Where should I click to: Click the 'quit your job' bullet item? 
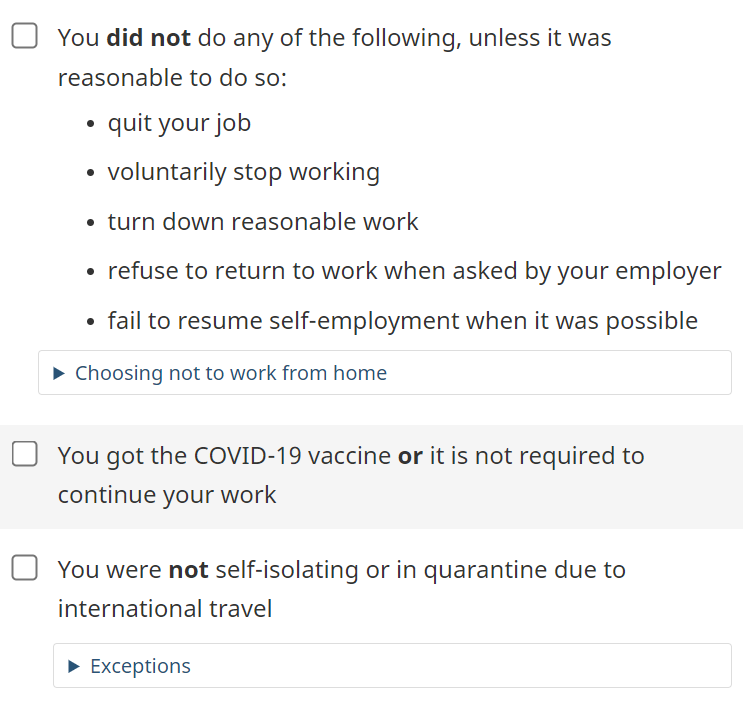point(179,123)
